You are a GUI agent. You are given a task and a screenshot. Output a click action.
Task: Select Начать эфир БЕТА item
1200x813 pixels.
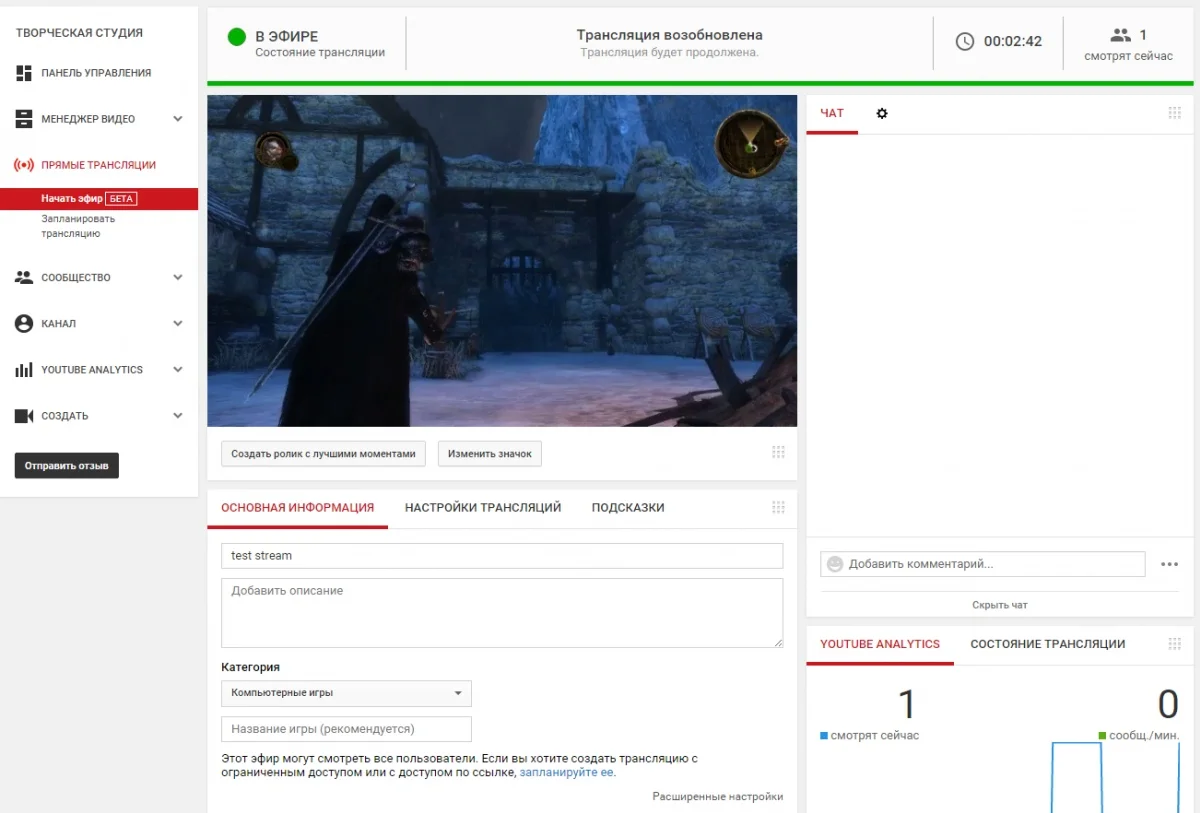coord(99,199)
